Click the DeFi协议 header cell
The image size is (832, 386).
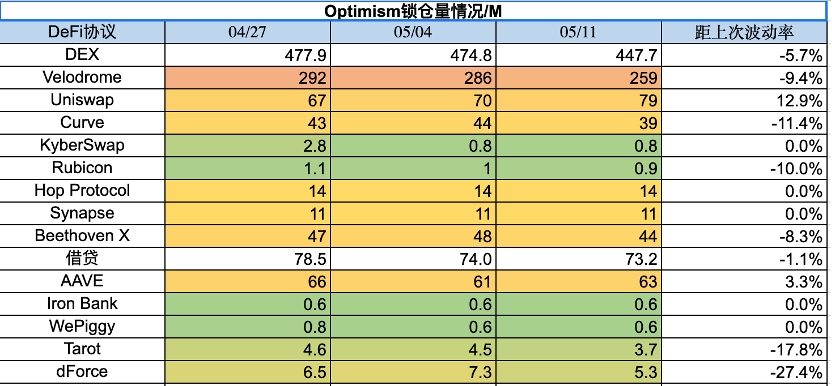[82, 32]
